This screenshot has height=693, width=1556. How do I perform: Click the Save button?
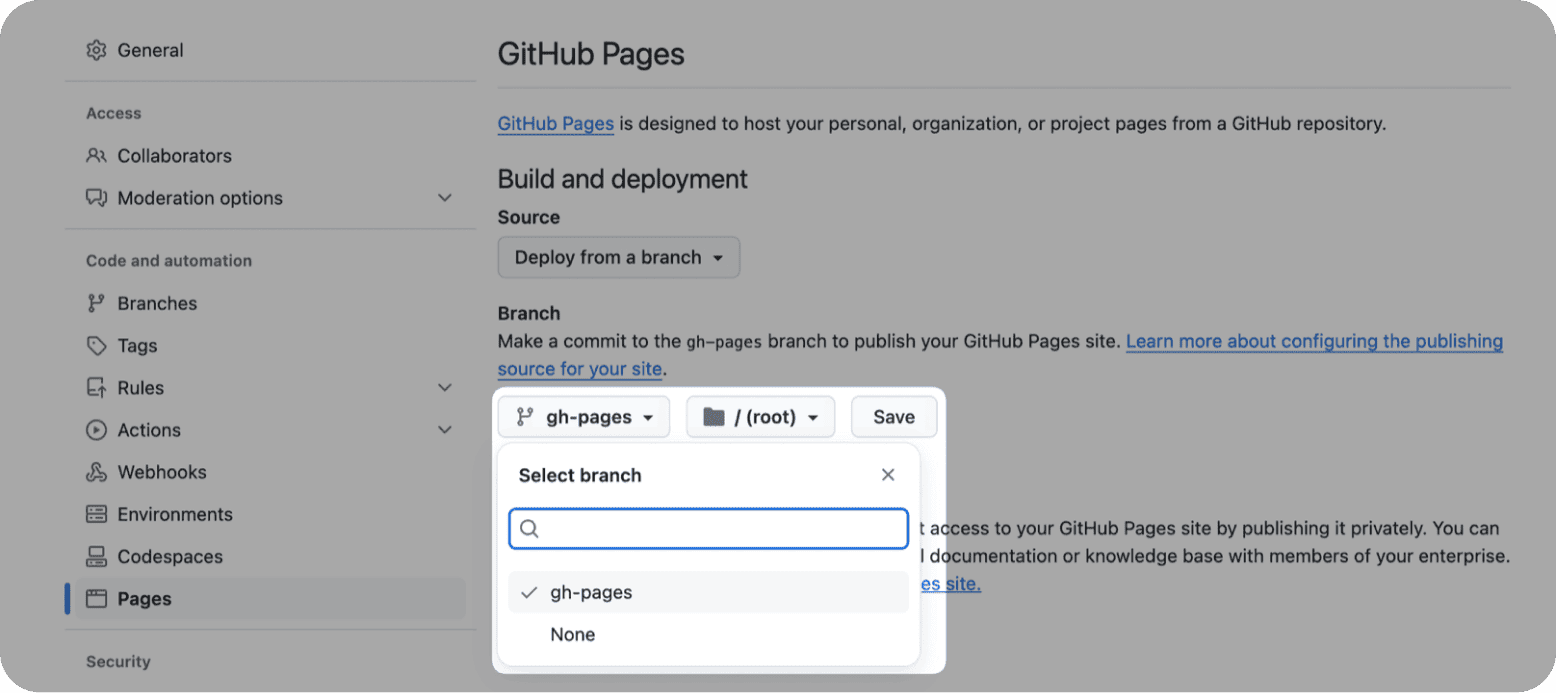(893, 417)
